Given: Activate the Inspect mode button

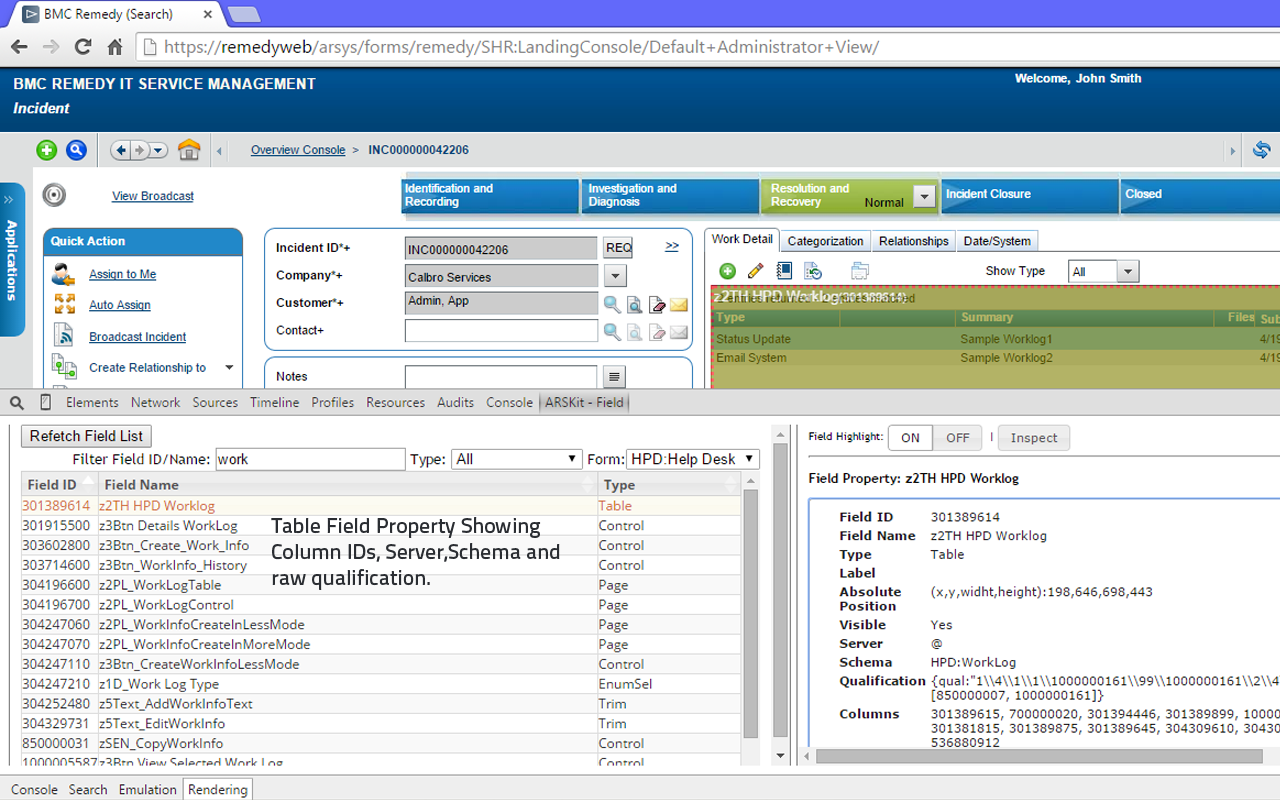Looking at the screenshot, I should pyautogui.click(x=1033, y=437).
